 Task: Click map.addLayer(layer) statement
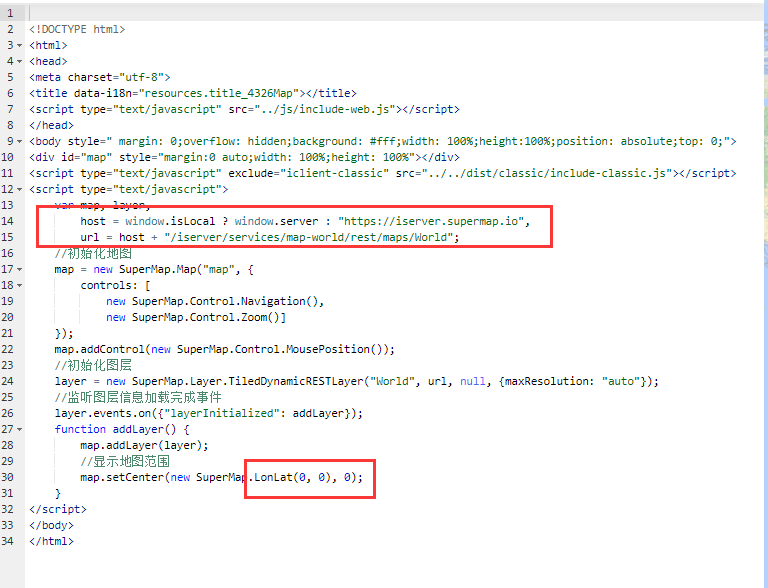pyautogui.click(x=144, y=445)
